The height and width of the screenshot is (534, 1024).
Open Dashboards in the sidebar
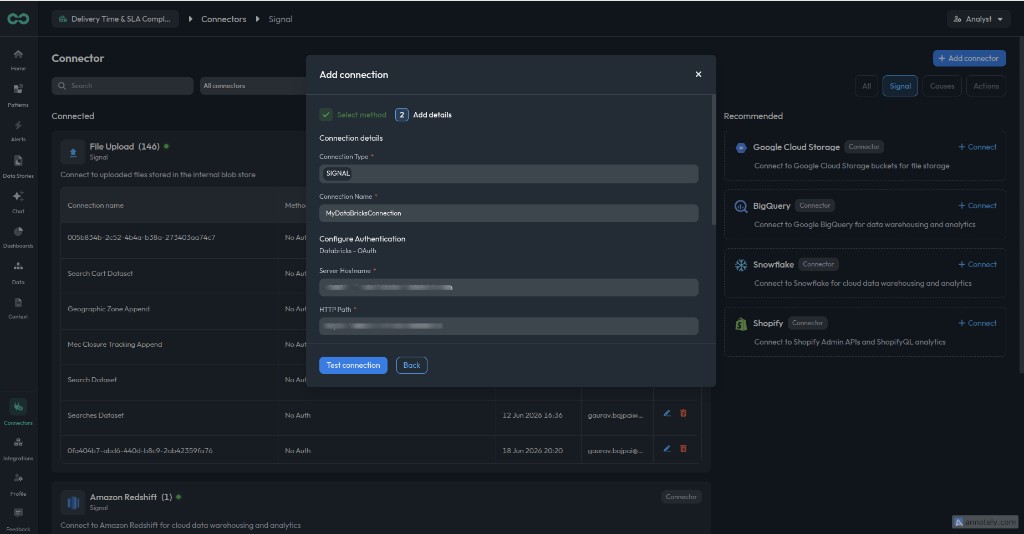click(x=18, y=236)
